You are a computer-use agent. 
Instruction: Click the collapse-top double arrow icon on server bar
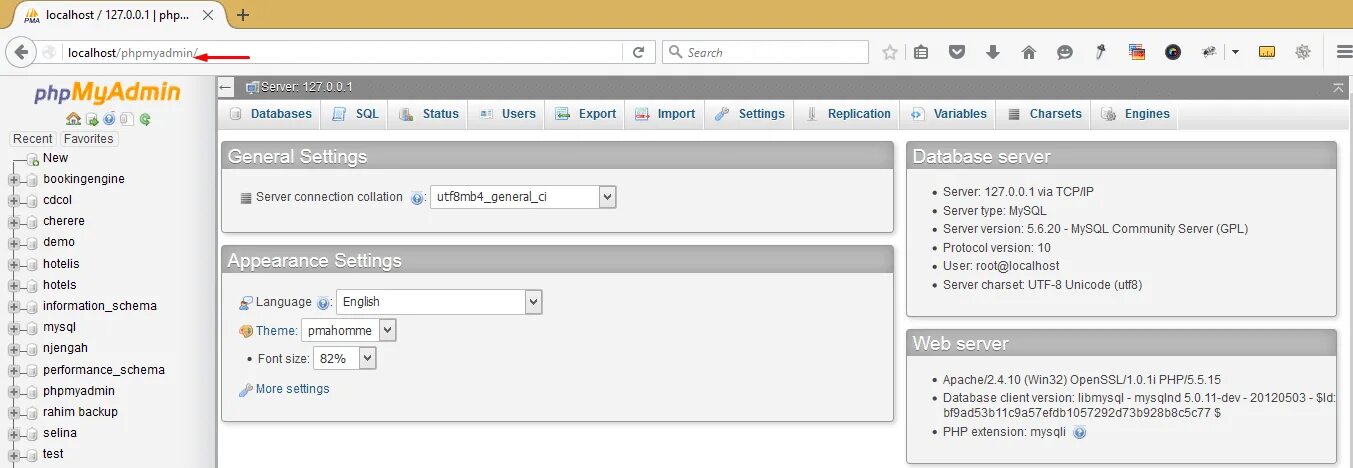(1338, 88)
